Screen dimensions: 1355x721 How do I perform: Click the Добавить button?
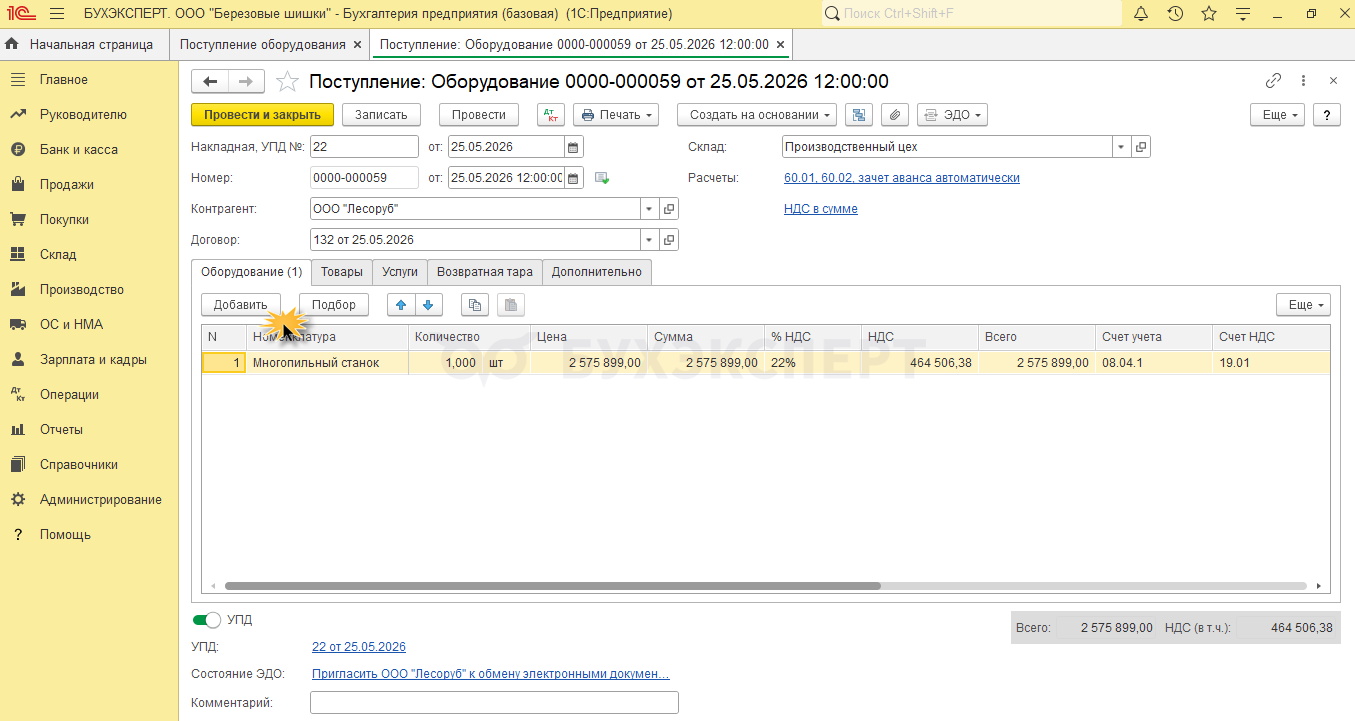[241, 305]
